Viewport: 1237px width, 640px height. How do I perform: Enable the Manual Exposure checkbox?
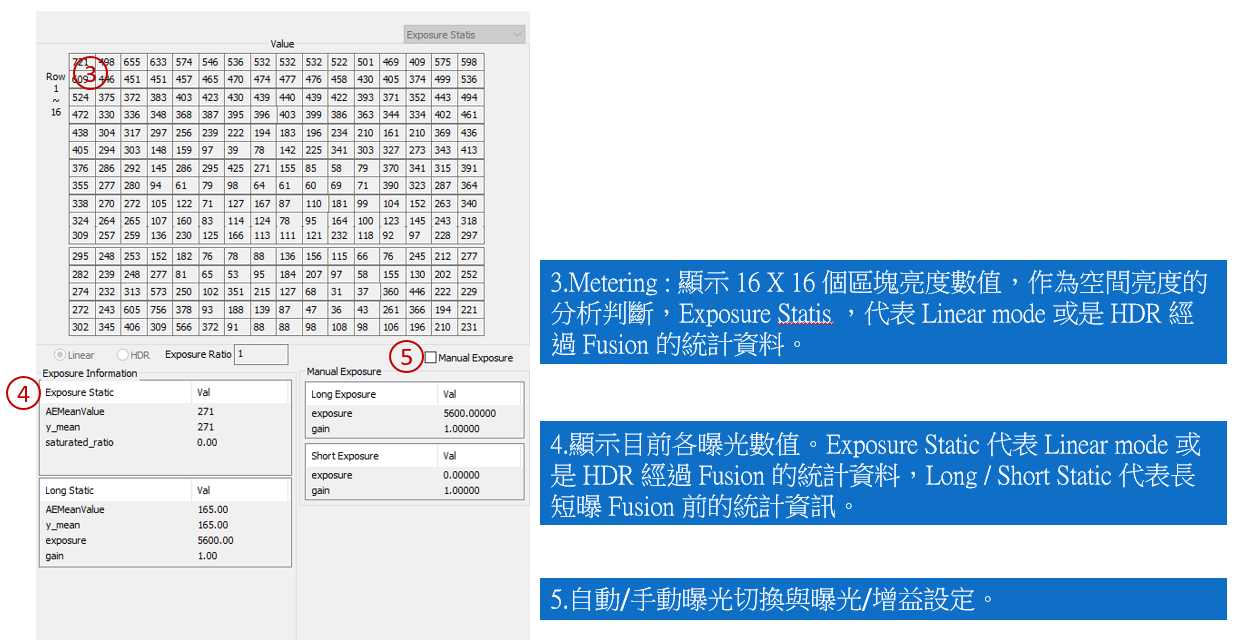[x=430, y=358]
